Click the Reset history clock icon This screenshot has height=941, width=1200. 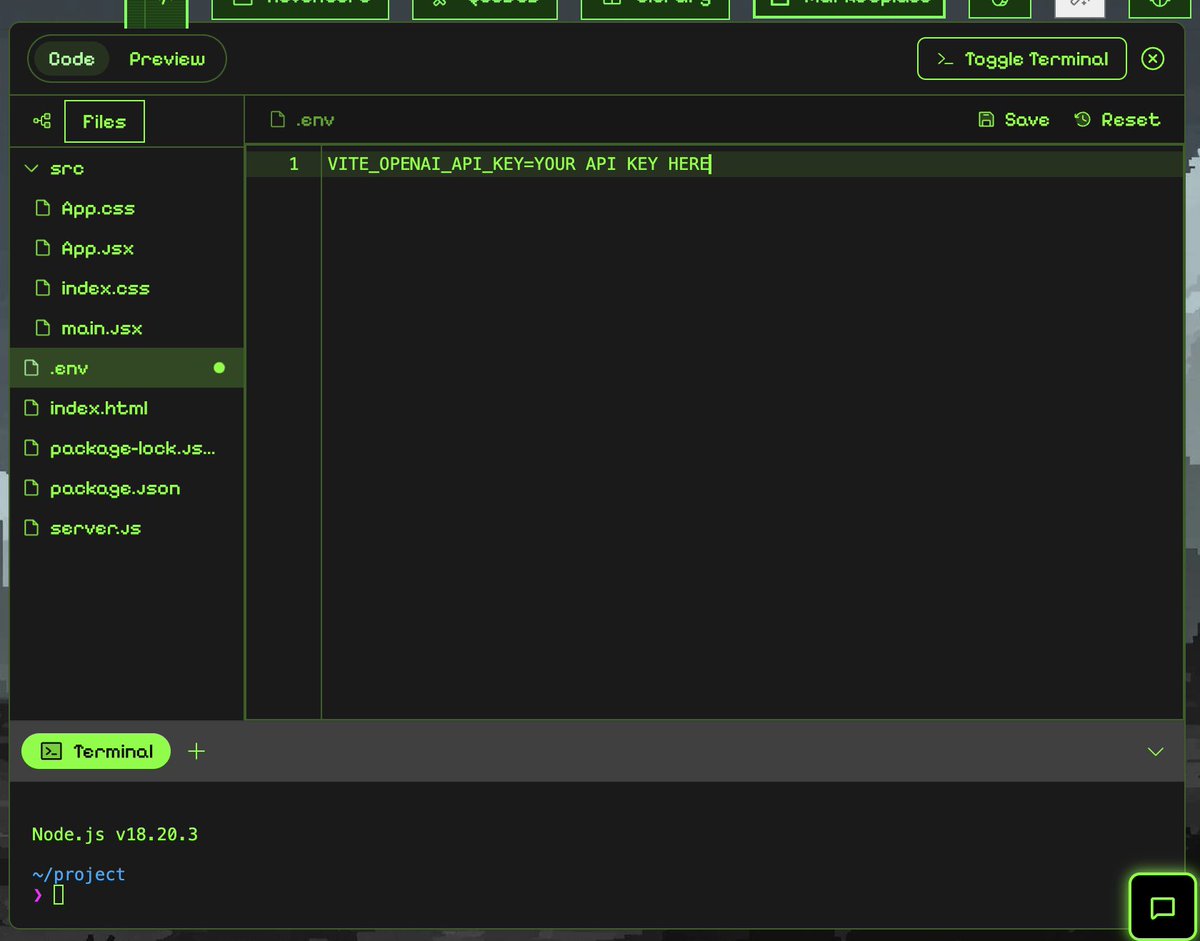1082,119
